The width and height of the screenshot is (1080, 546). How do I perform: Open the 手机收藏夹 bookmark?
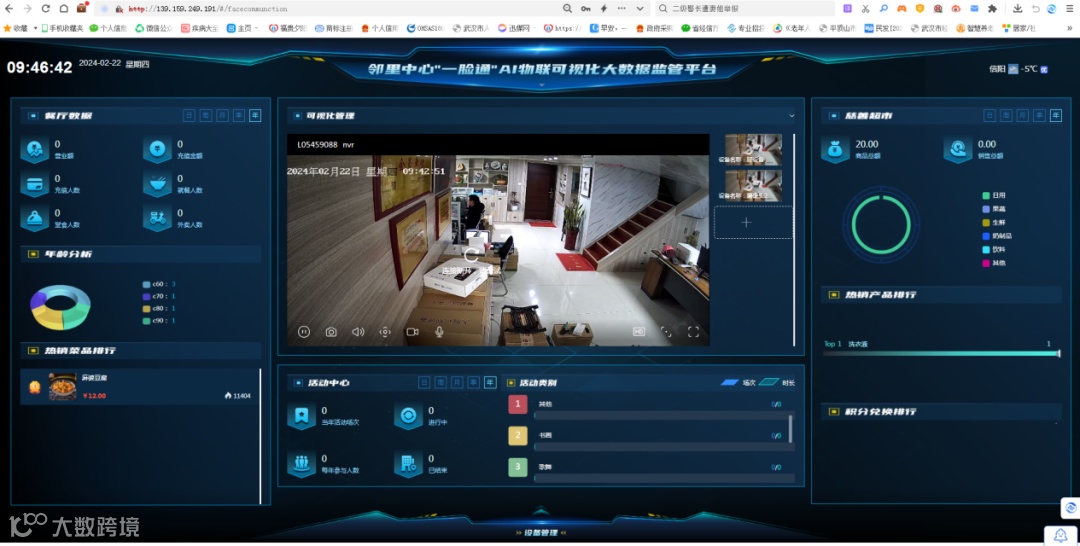click(x=62, y=28)
